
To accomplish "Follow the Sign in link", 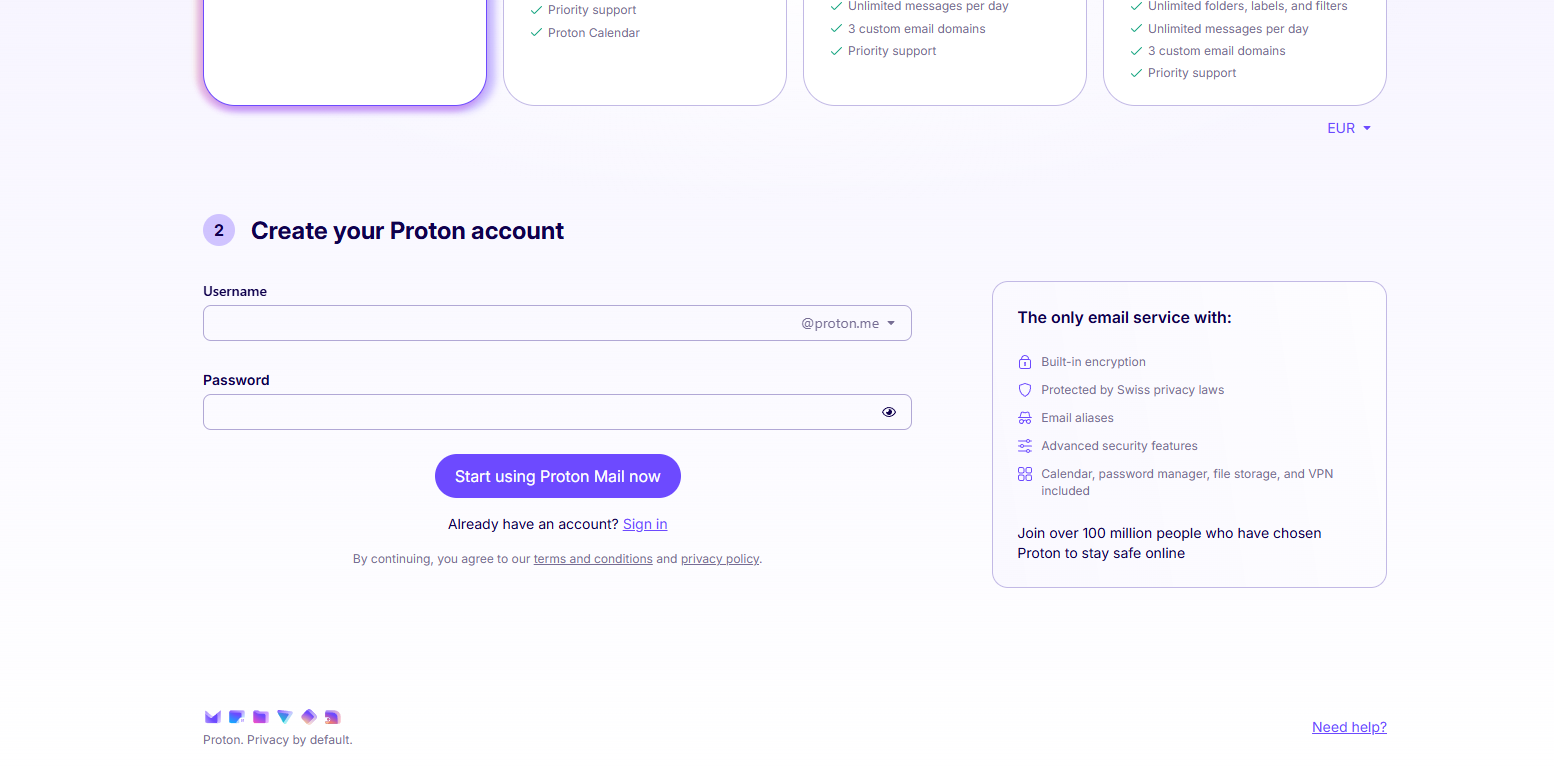I will pos(645,524).
